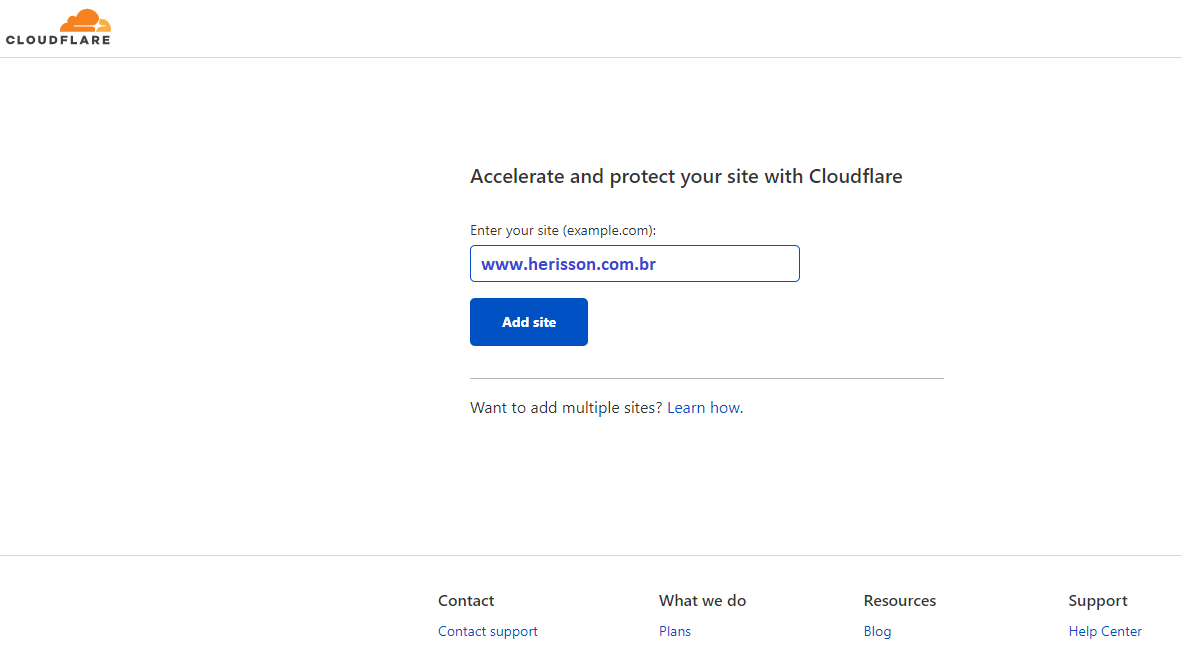This screenshot has height=645, width=1182.
Task: Open the Learn how link
Action: tap(703, 408)
